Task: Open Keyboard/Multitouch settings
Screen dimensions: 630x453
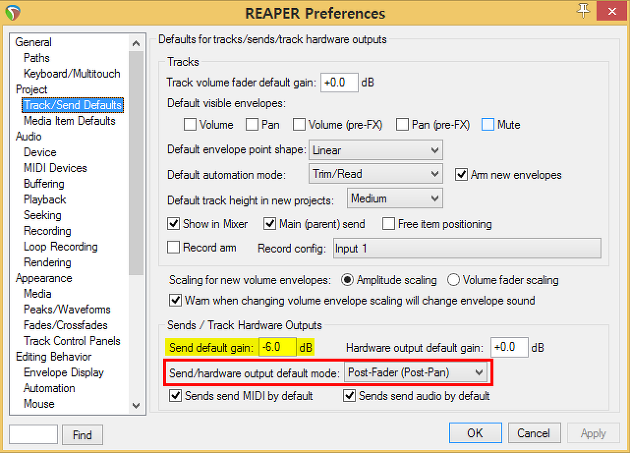Action: click(72, 74)
